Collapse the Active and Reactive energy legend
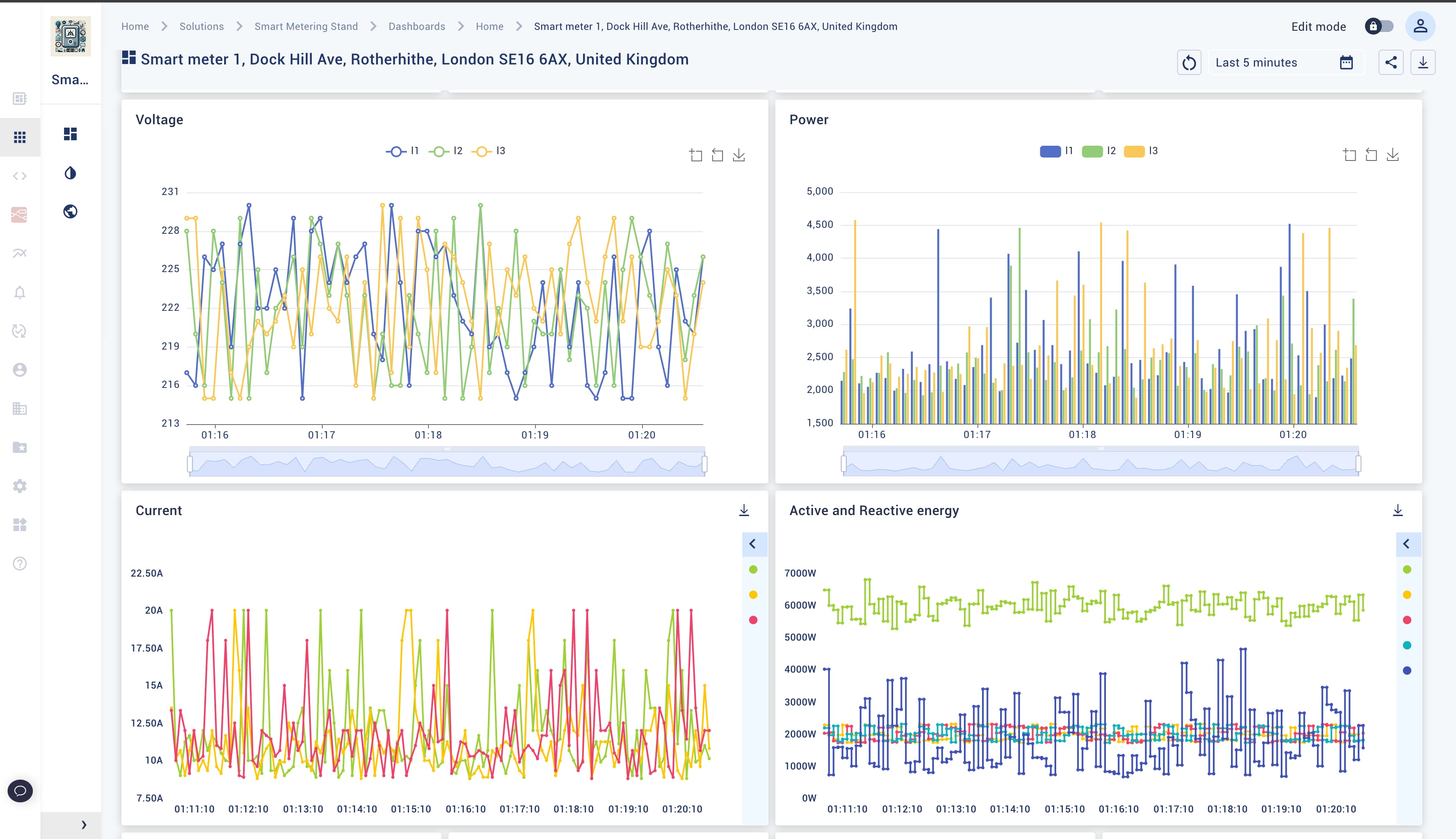Screen dimensions: 1456x839 point(1407,544)
